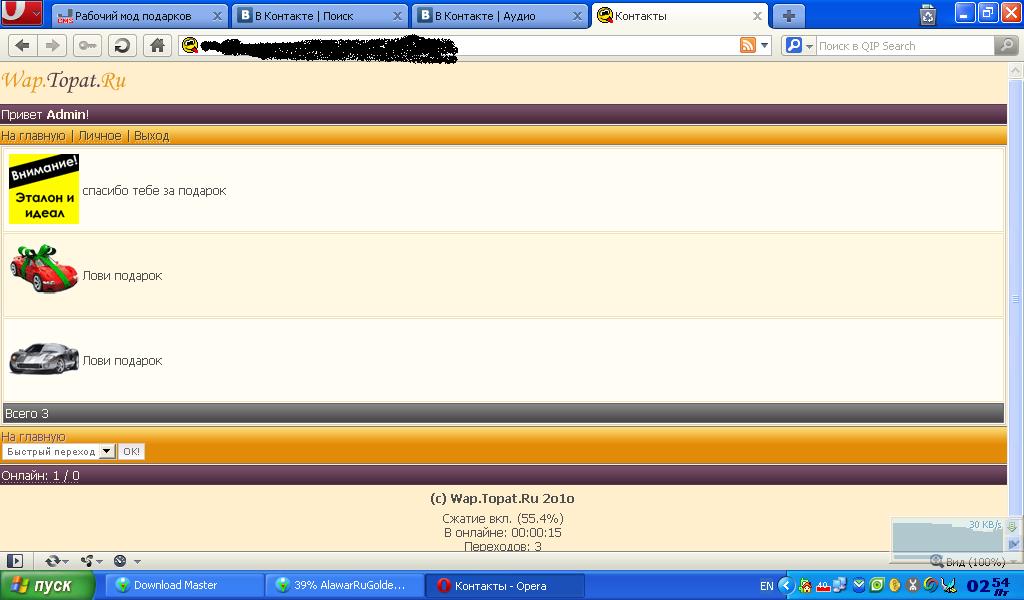Click the EN language indicator
Viewport: 1024px width, 600px height.
coord(767,586)
